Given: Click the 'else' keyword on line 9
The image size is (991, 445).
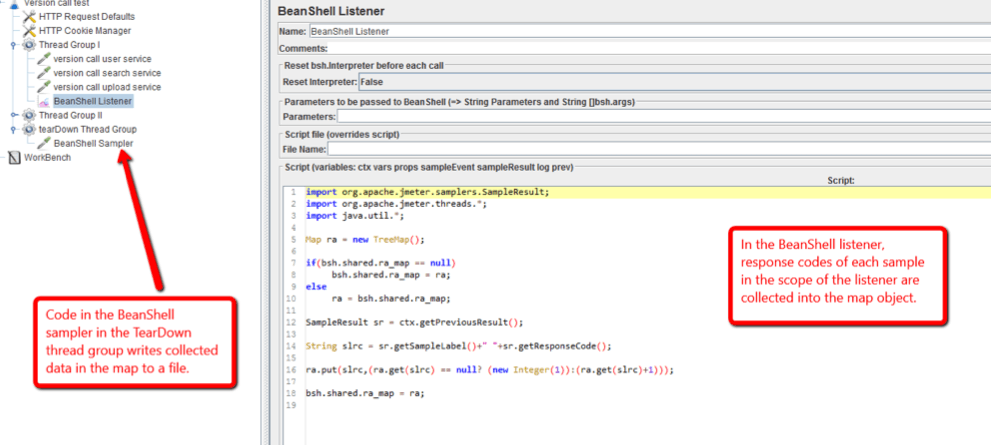Looking at the screenshot, I should (x=316, y=286).
